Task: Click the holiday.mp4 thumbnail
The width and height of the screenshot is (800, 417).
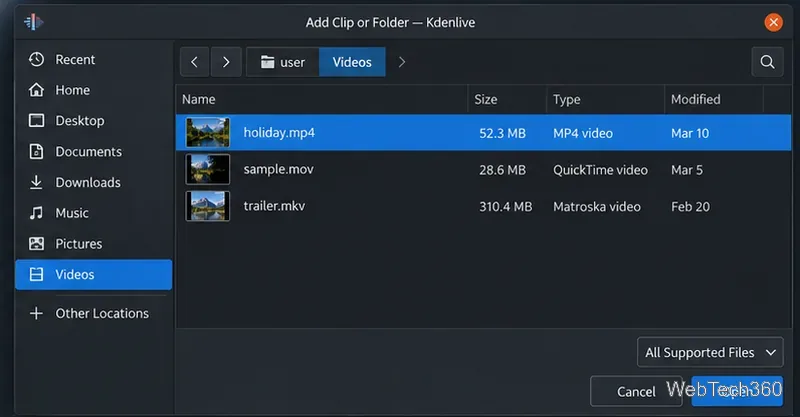Action: tap(208, 133)
